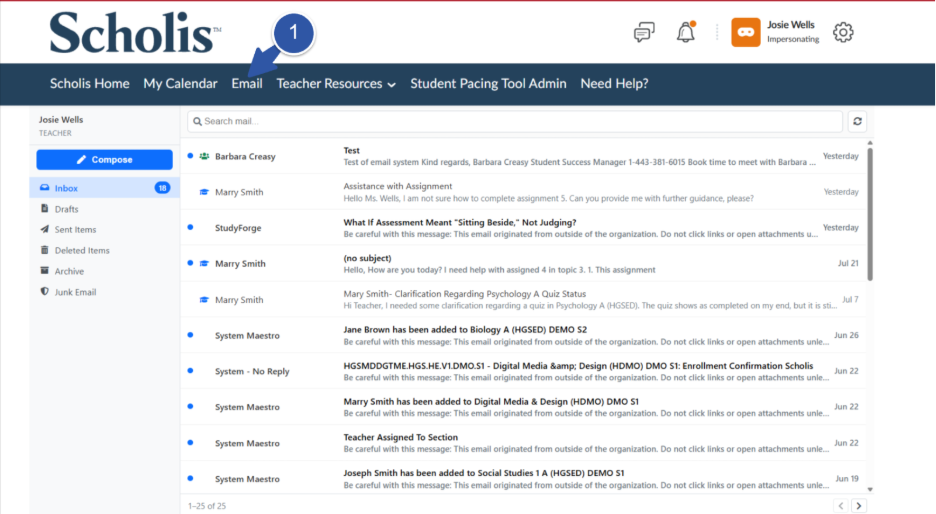Expand the Teacher Resources dropdown
Image resolution: width=936 pixels, height=514 pixels.
(335, 84)
